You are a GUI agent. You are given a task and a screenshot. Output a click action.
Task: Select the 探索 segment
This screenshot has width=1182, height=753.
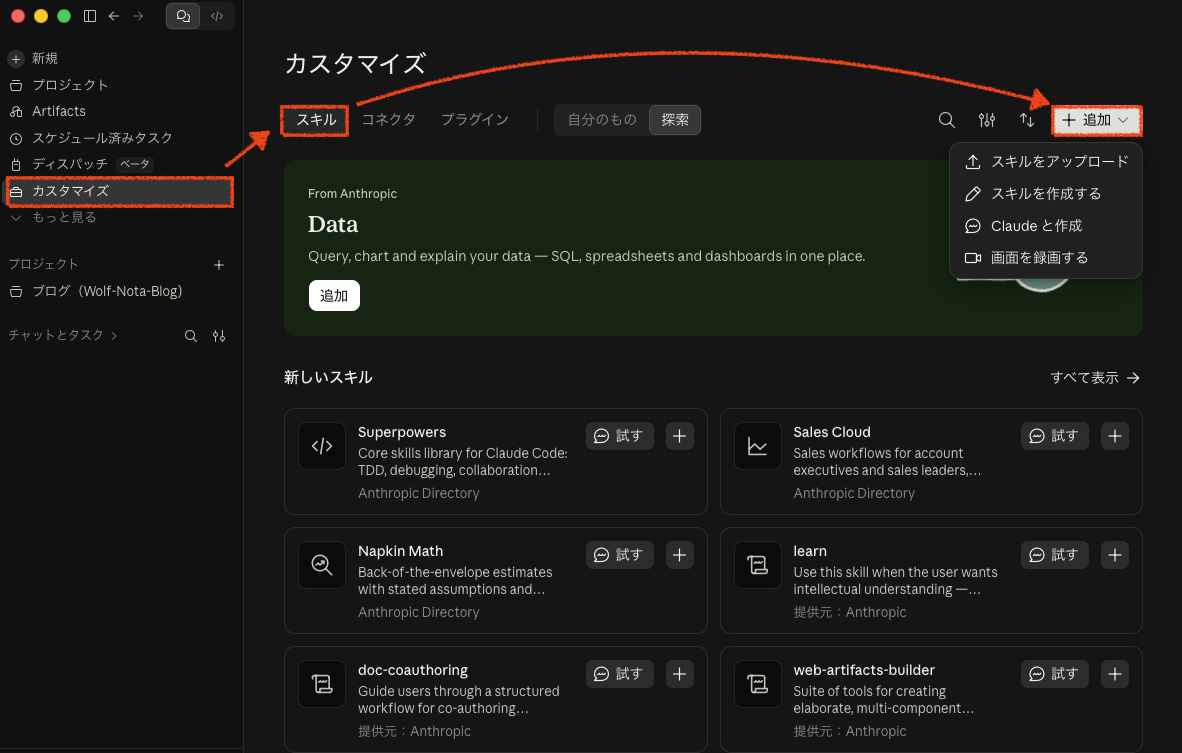point(675,120)
